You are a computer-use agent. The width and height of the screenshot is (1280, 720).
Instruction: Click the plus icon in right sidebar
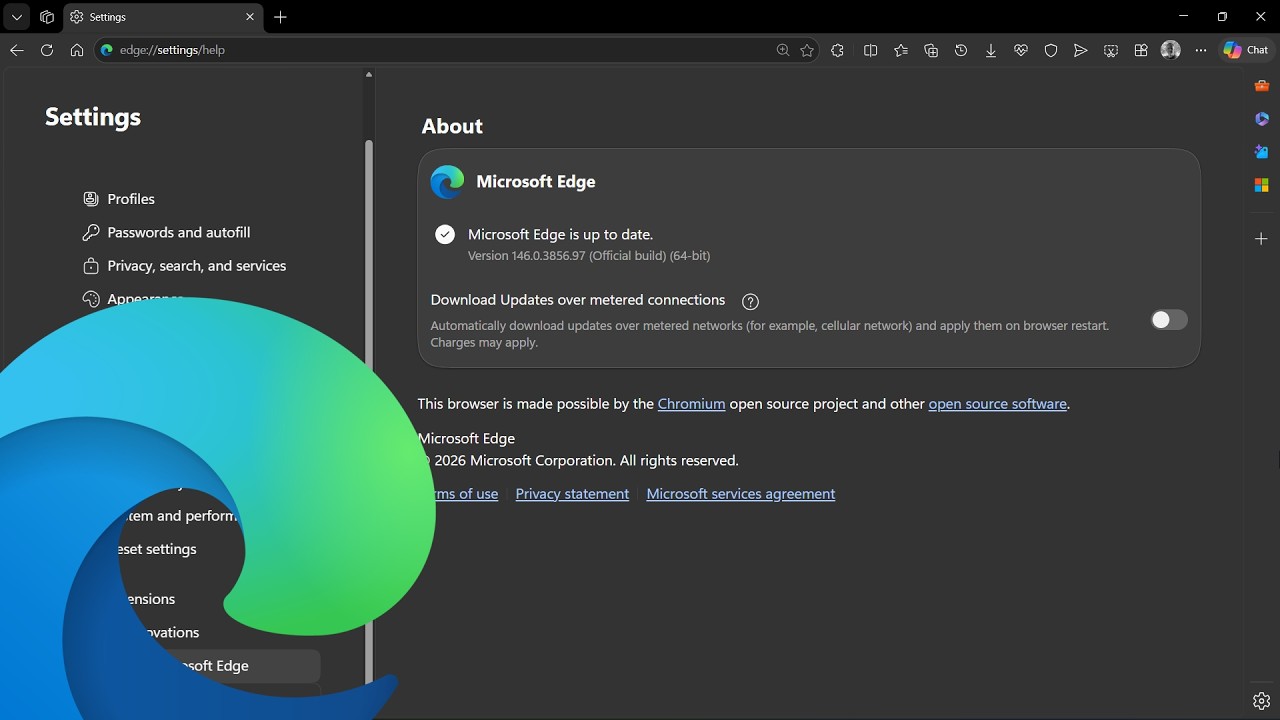[x=1262, y=239]
